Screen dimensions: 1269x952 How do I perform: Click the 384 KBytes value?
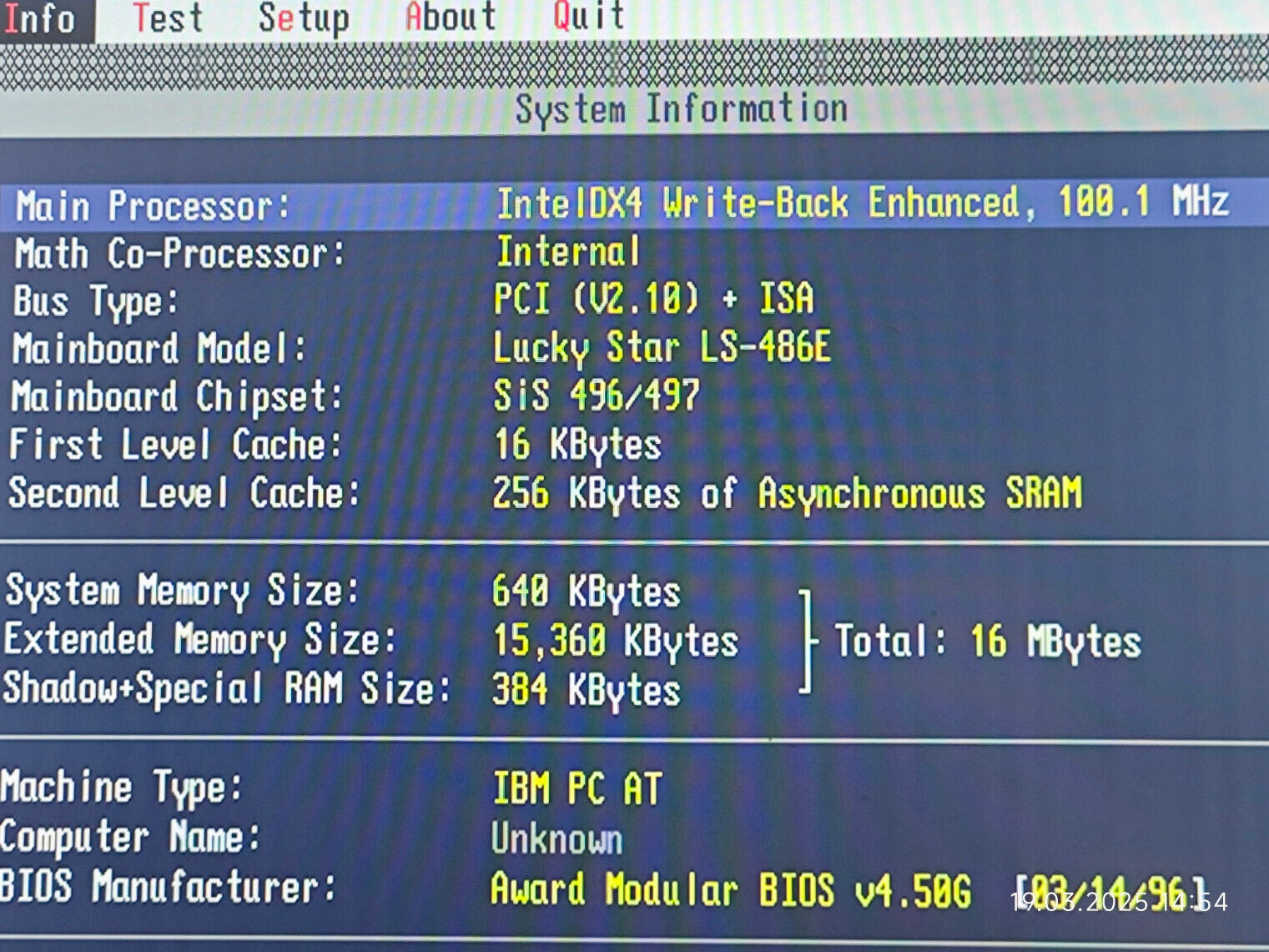pos(587,691)
